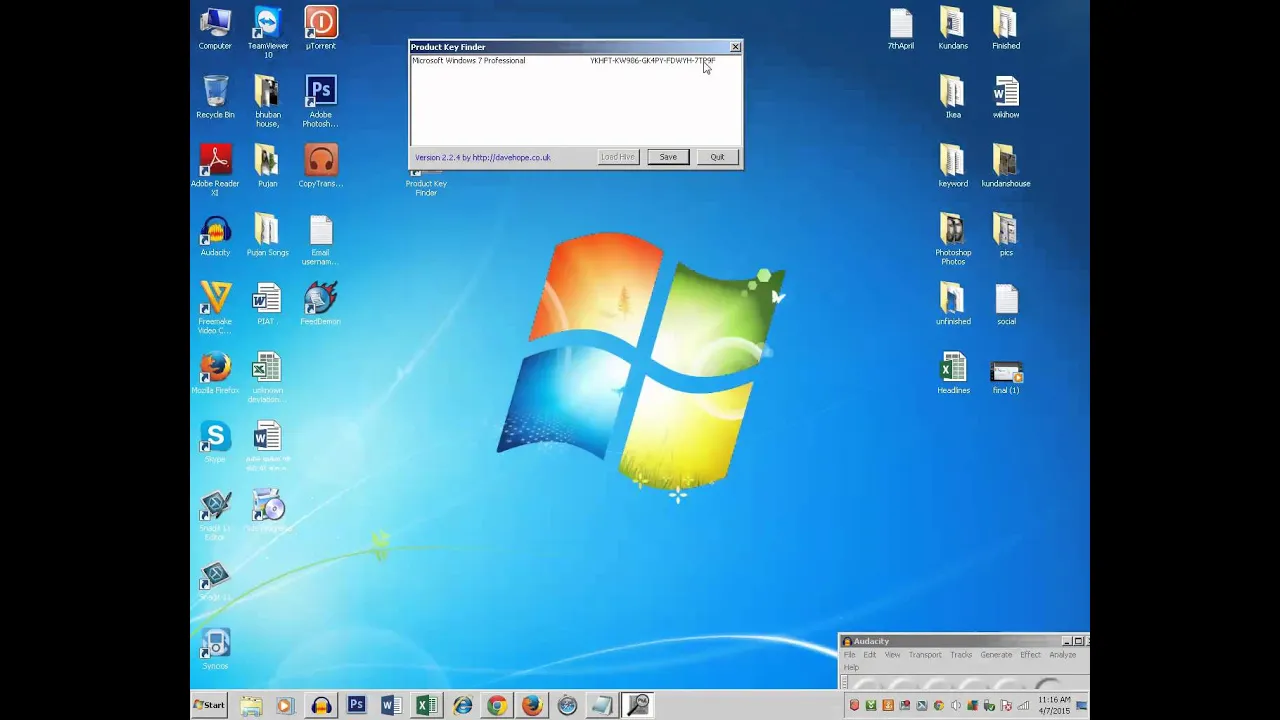
Task: Click the grayed Load Hive button
Action: click(x=617, y=157)
